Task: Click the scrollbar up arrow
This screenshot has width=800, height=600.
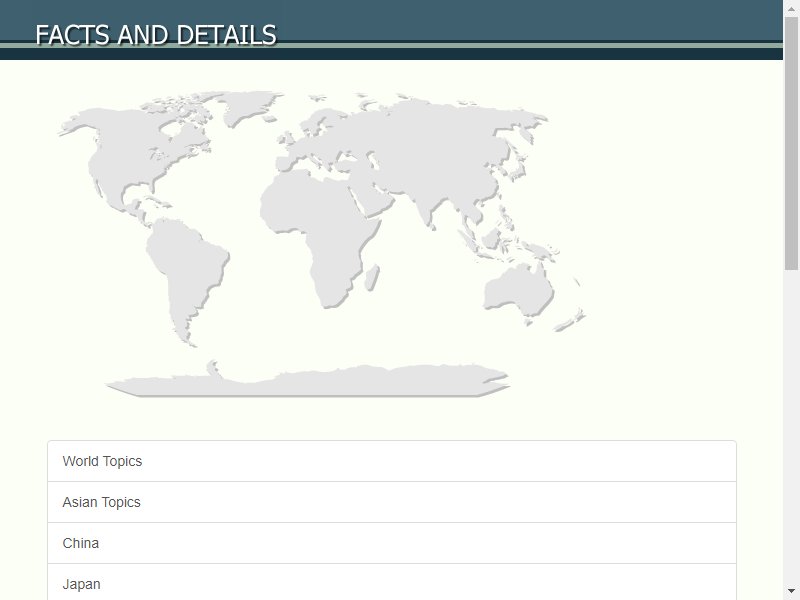Action: 791,8
